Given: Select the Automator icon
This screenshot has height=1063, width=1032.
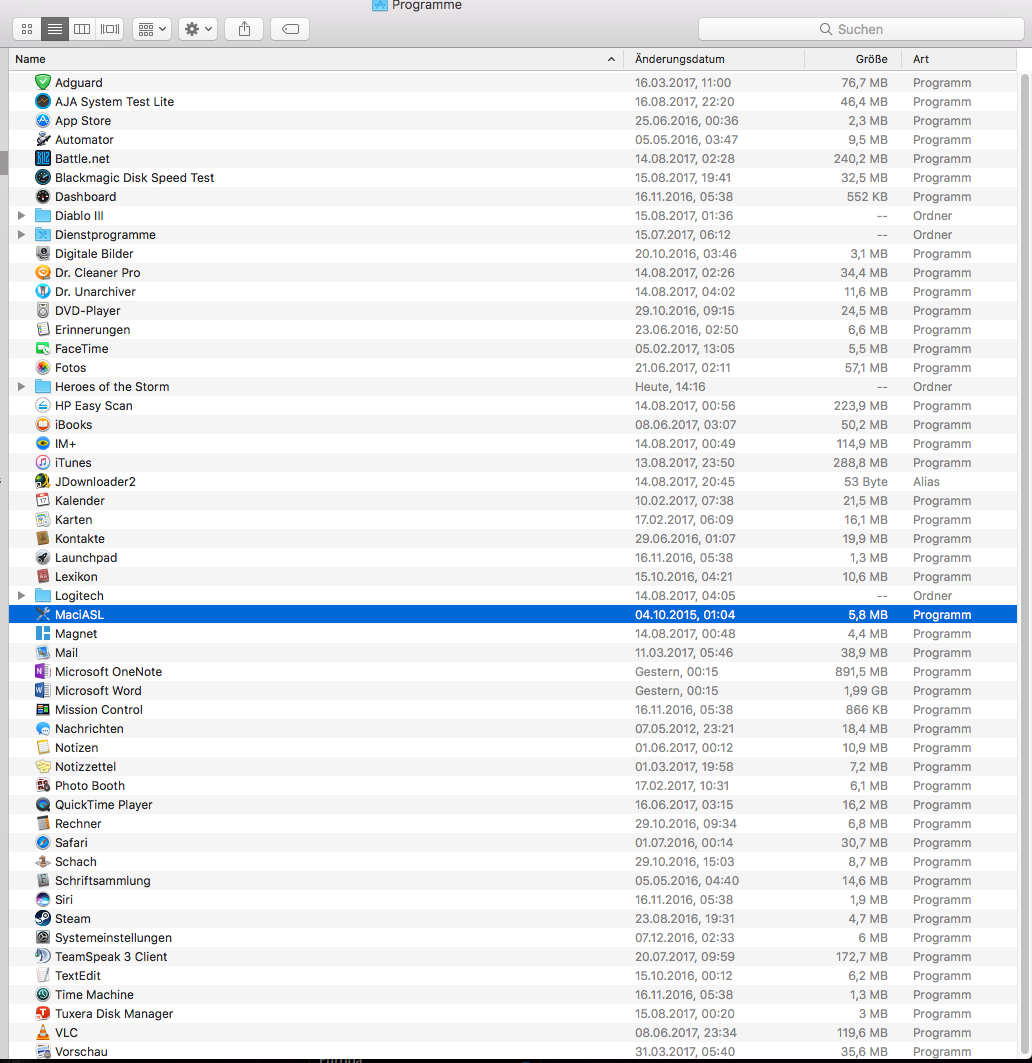Looking at the screenshot, I should click(43, 139).
